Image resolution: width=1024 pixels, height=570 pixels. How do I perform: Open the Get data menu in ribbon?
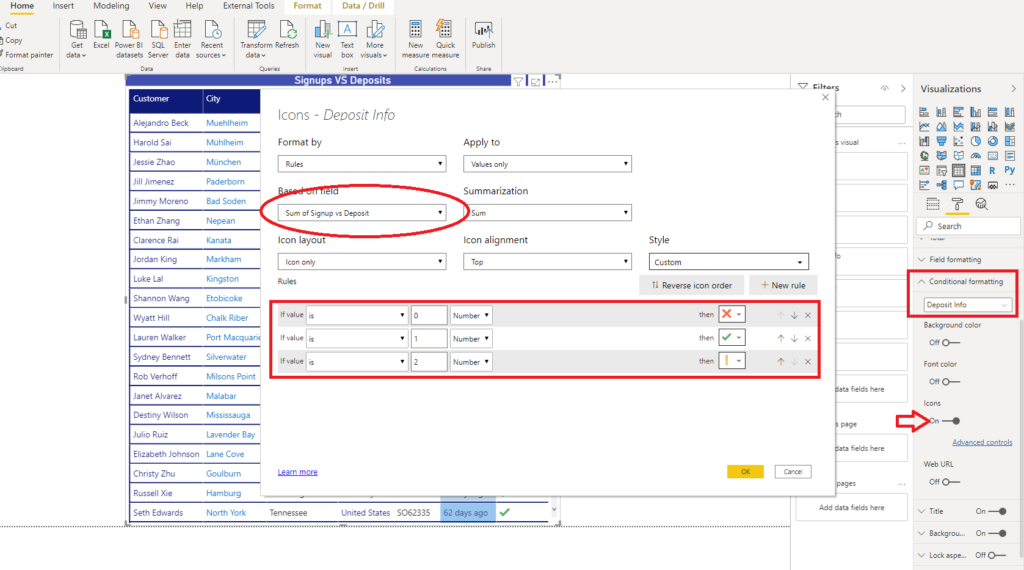tap(77, 39)
